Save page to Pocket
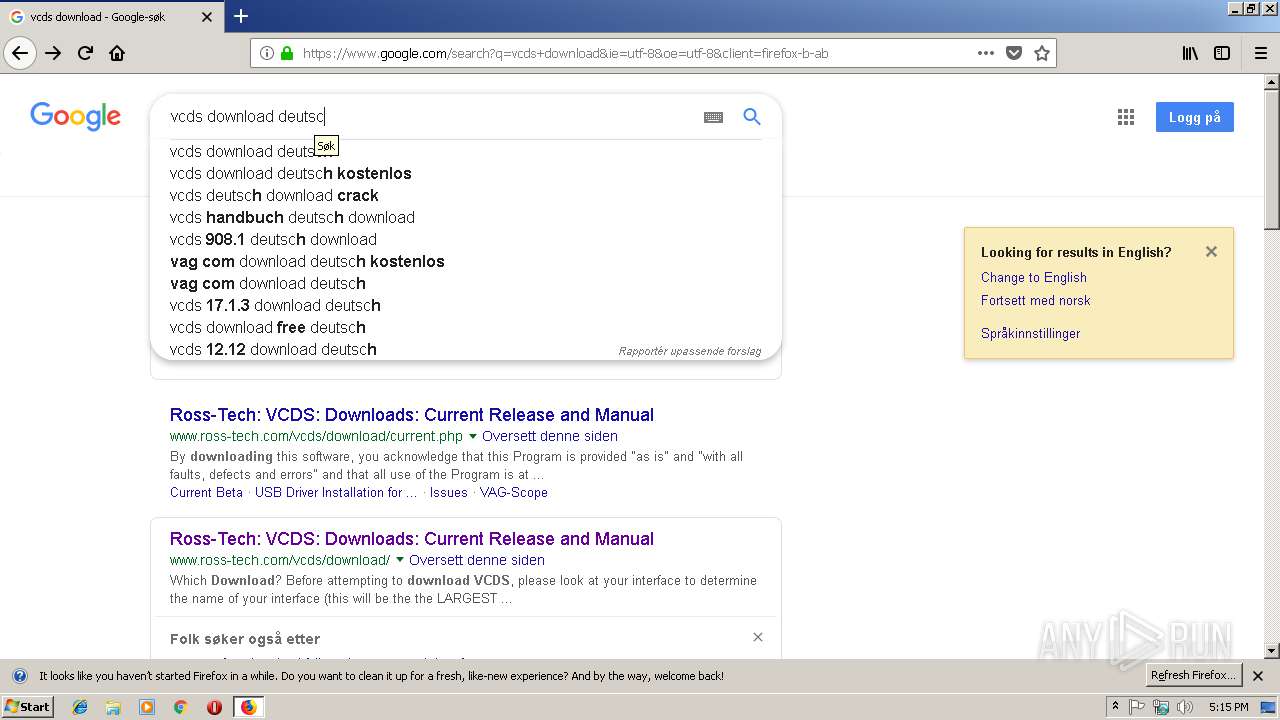 pos(1014,53)
